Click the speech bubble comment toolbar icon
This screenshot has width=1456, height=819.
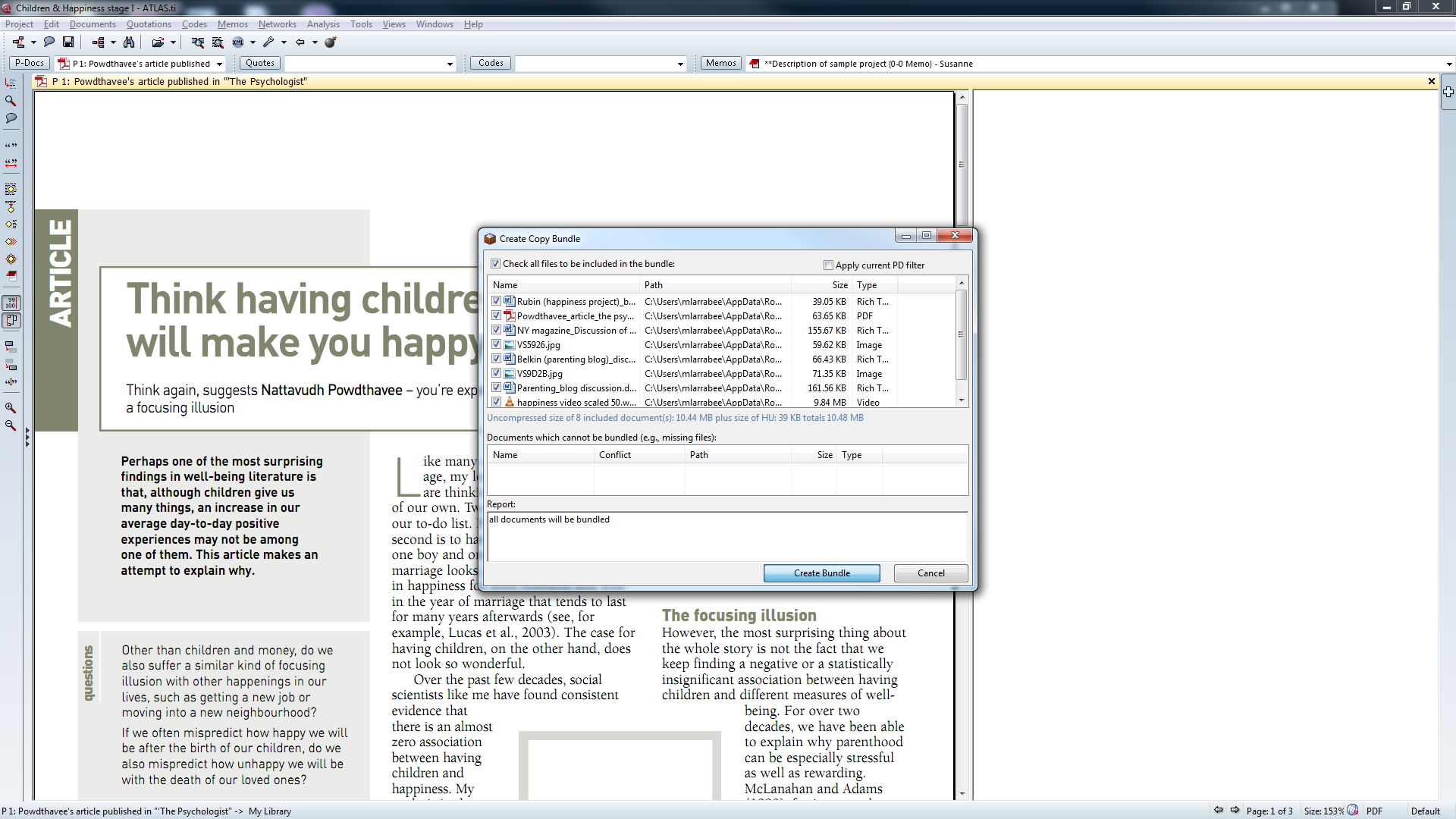coord(49,42)
